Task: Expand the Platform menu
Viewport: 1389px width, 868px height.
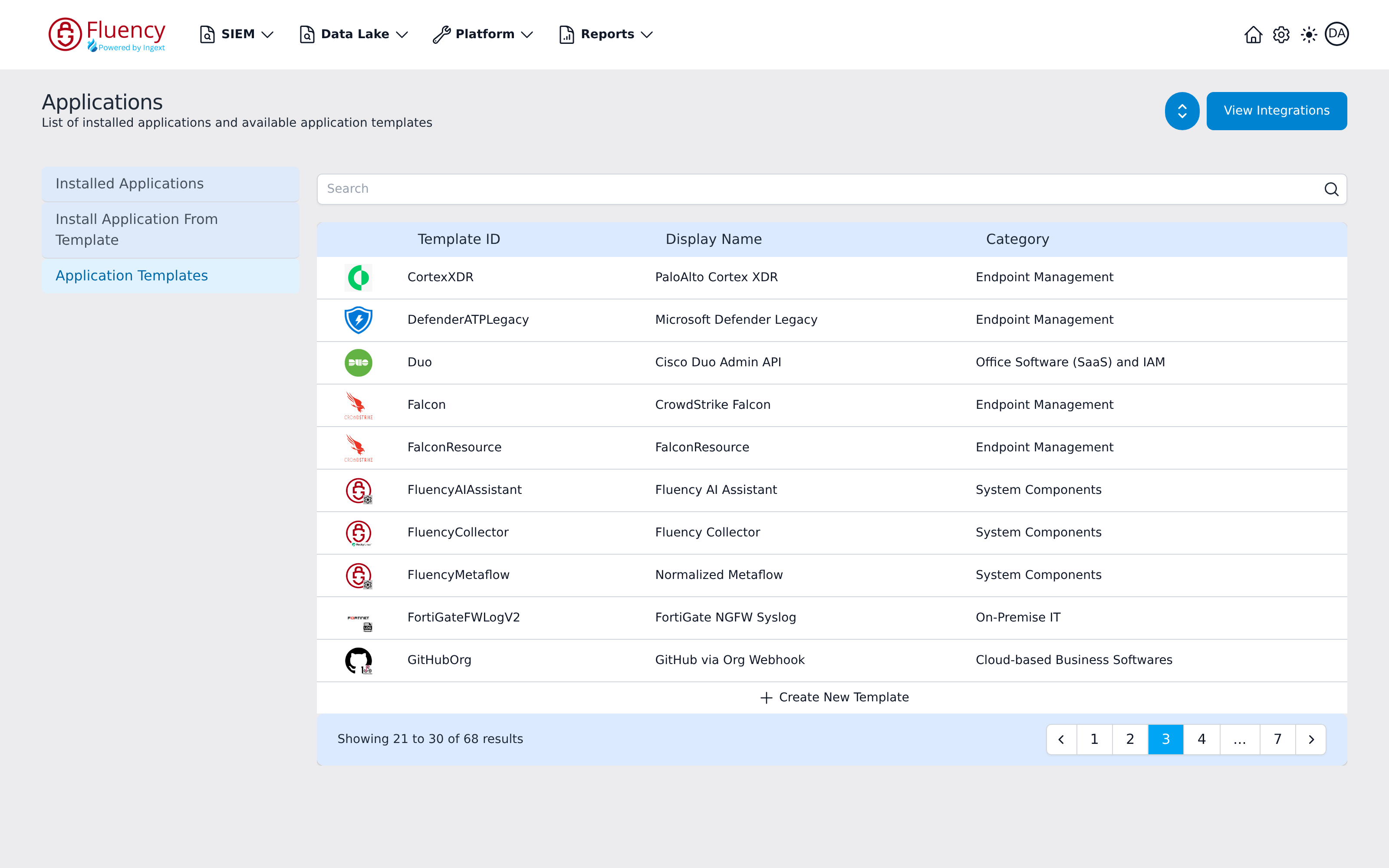Action: tap(483, 34)
